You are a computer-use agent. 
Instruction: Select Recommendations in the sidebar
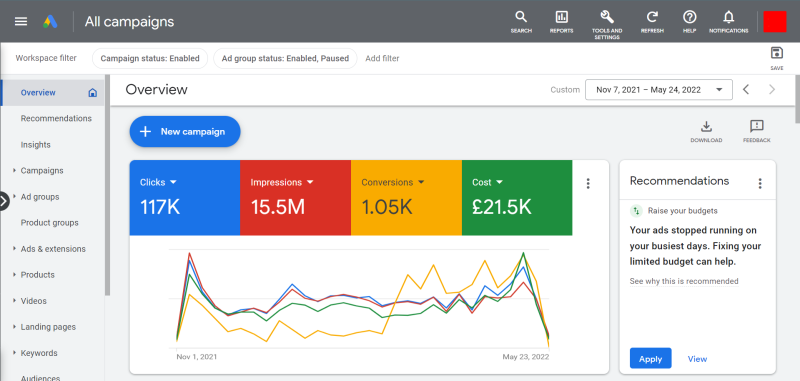[x=56, y=118]
